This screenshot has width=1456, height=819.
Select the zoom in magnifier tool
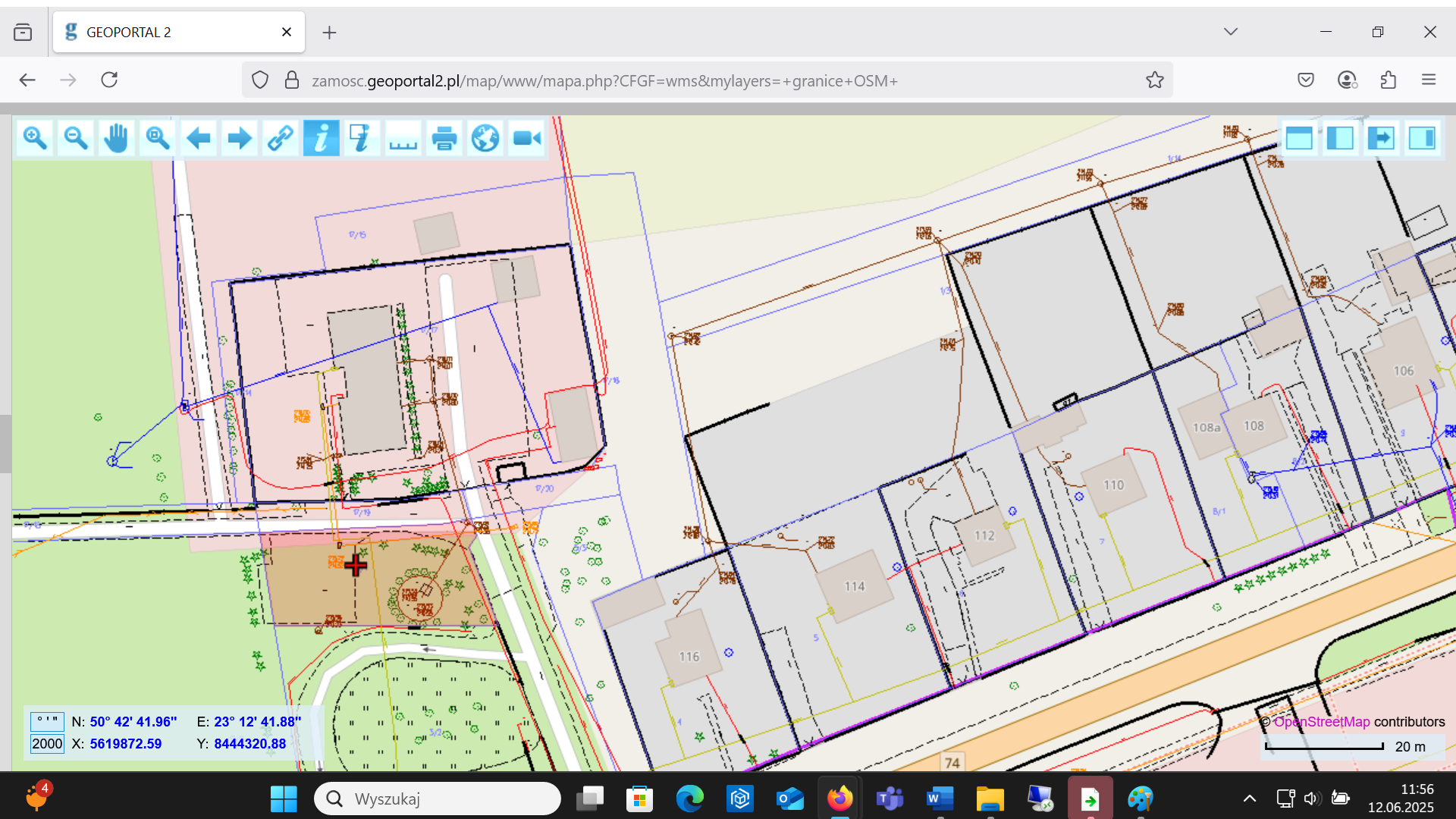click(x=35, y=138)
